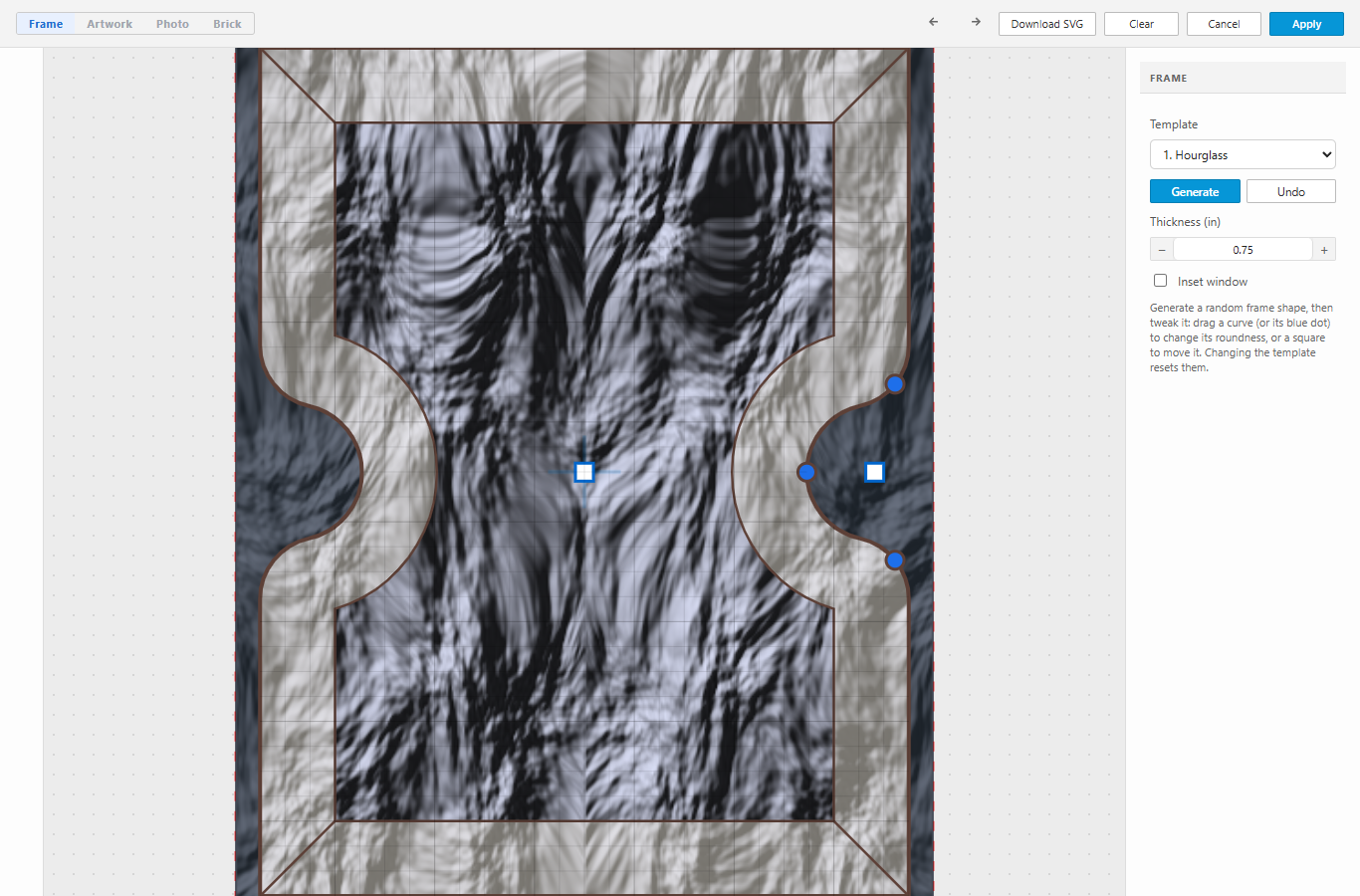Apply the frame changes
The image size is (1360, 896).
pos(1306,24)
